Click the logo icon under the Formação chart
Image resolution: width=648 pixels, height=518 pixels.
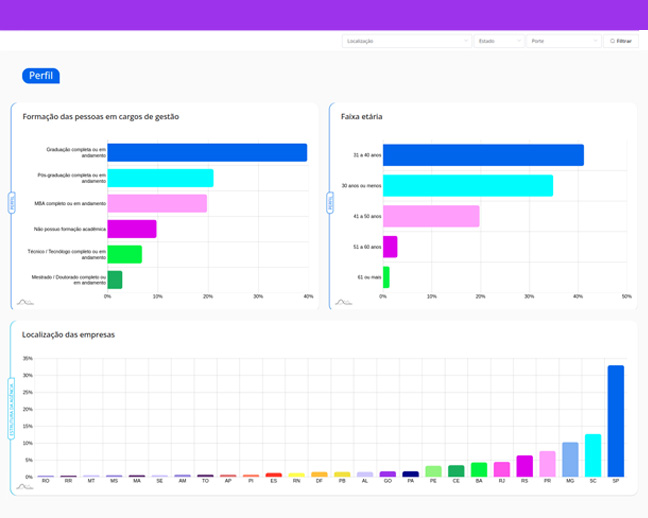[x=25, y=300]
